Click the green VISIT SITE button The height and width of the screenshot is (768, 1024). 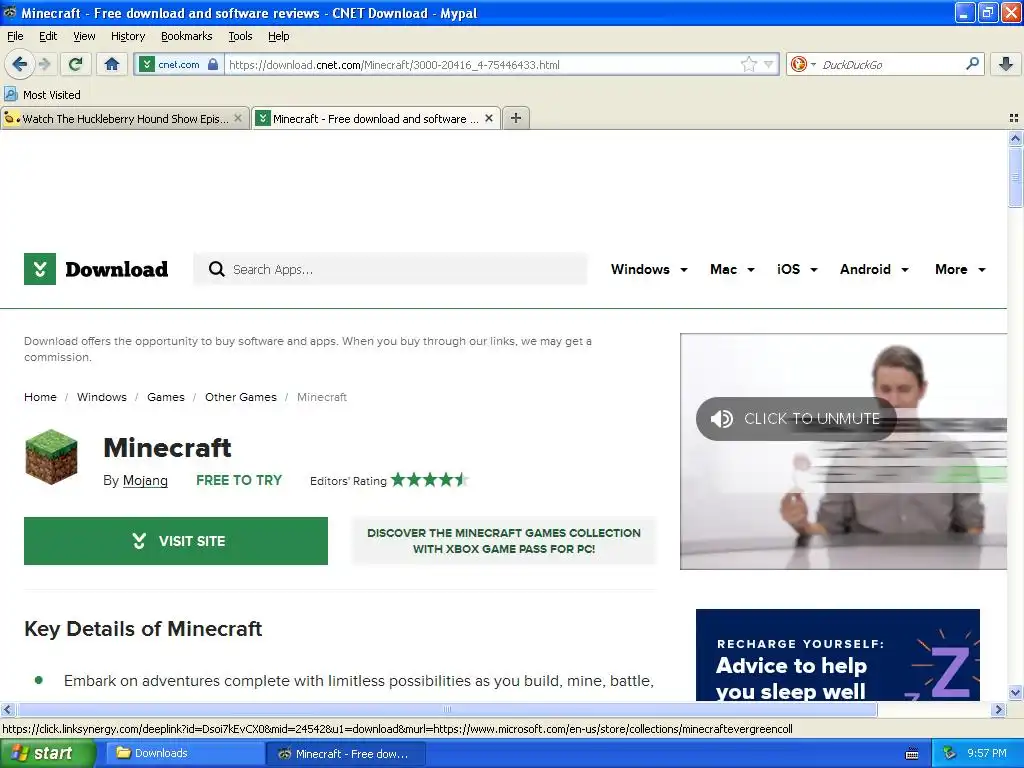click(176, 541)
